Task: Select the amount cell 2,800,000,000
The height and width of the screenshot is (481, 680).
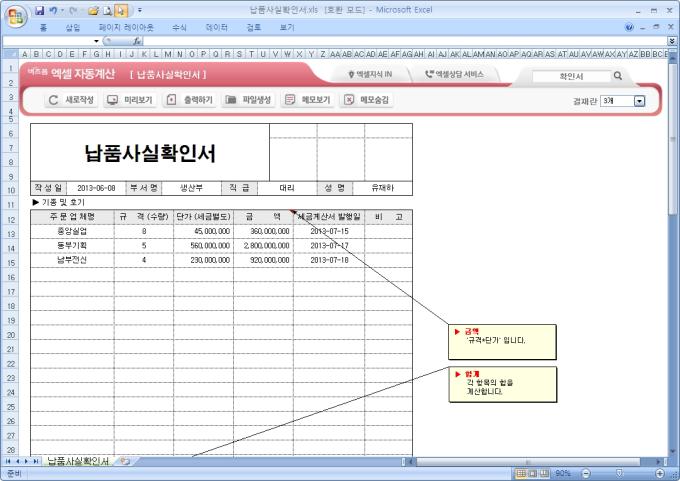Action: [x=263, y=245]
